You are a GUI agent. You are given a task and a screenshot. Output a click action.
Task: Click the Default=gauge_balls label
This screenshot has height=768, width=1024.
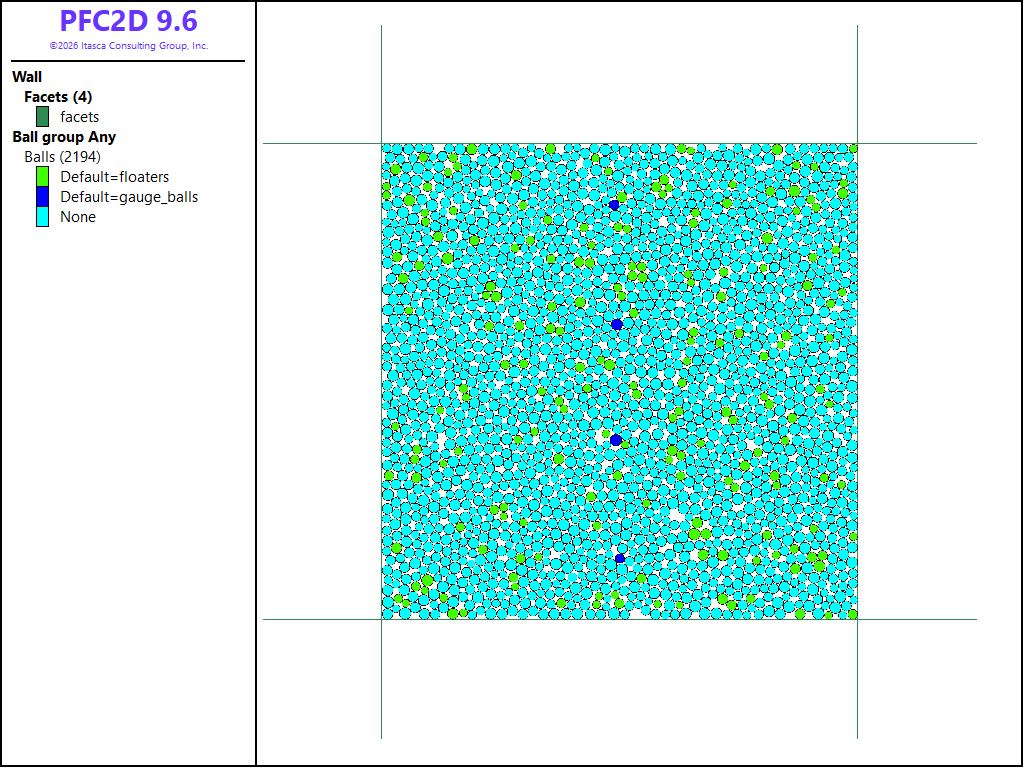(x=129, y=197)
